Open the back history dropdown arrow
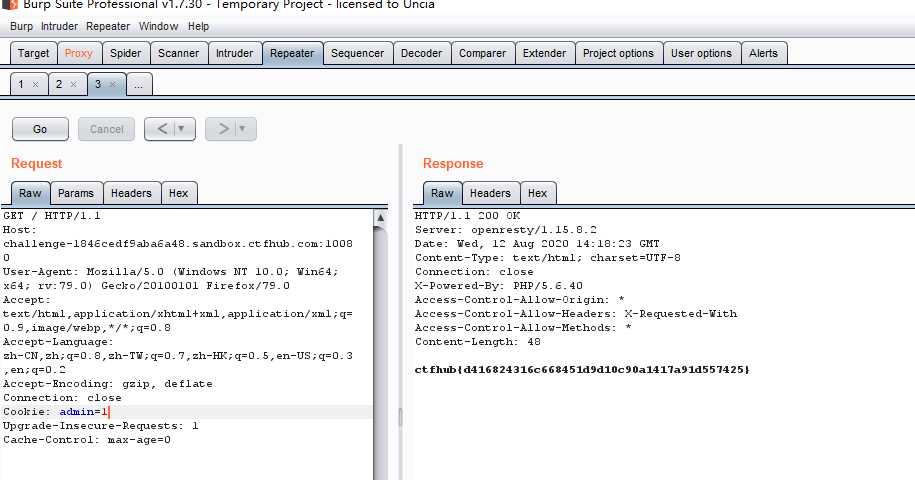Image resolution: width=915 pixels, height=480 pixels. (x=181, y=129)
